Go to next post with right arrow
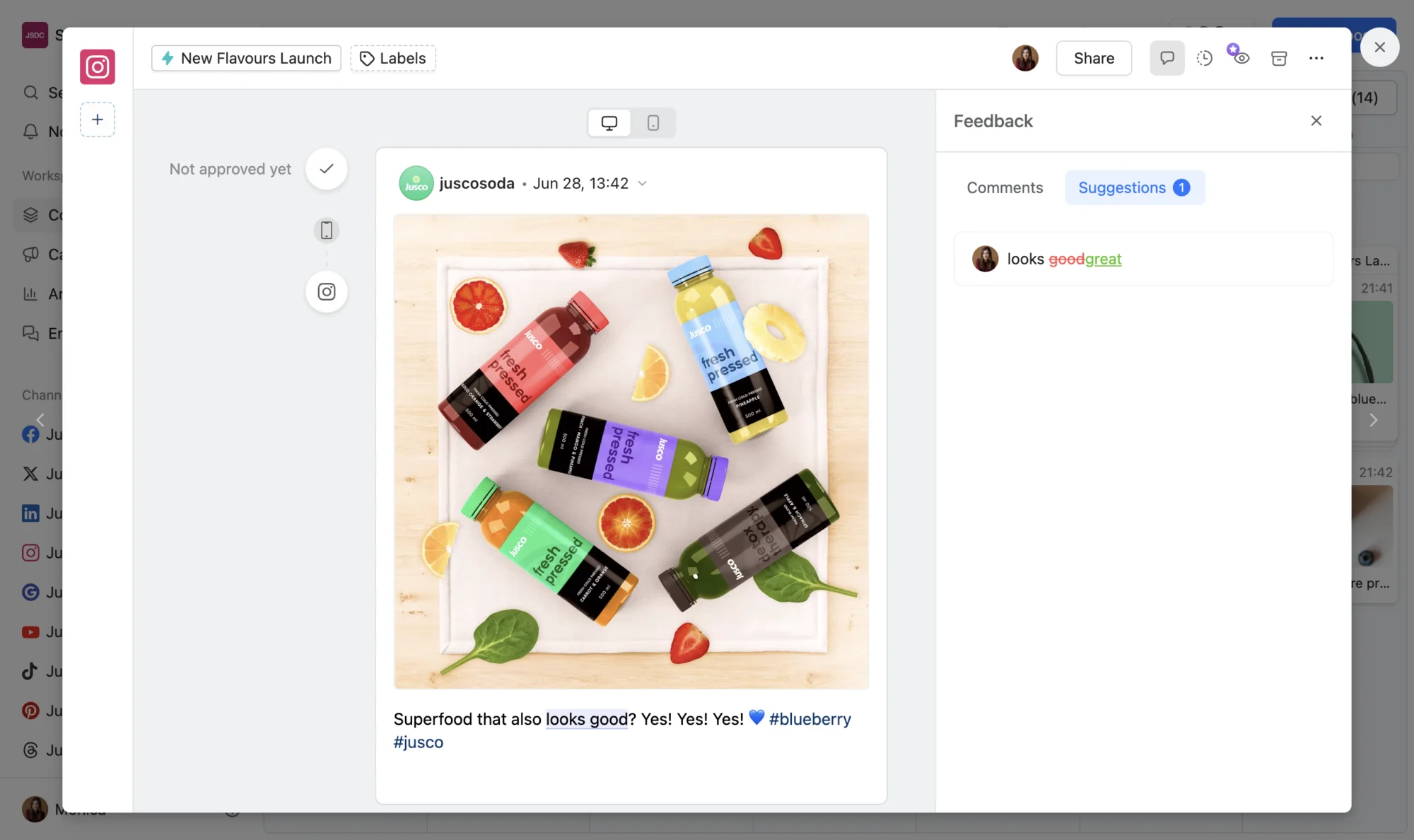Viewport: 1414px width, 840px height. pyautogui.click(x=1374, y=420)
